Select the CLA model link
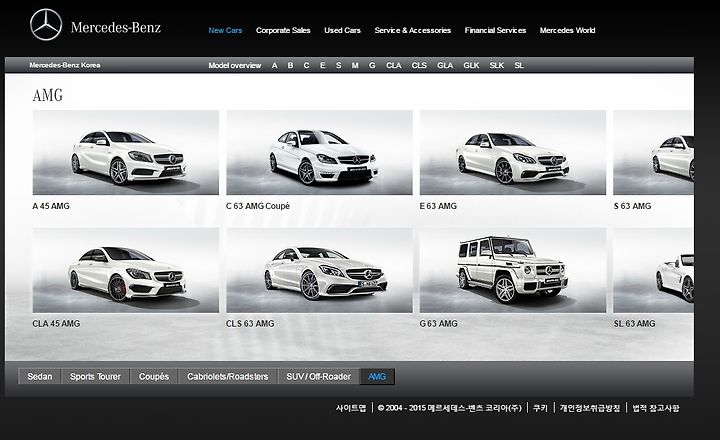The height and width of the screenshot is (440, 720). click(394, 66)
